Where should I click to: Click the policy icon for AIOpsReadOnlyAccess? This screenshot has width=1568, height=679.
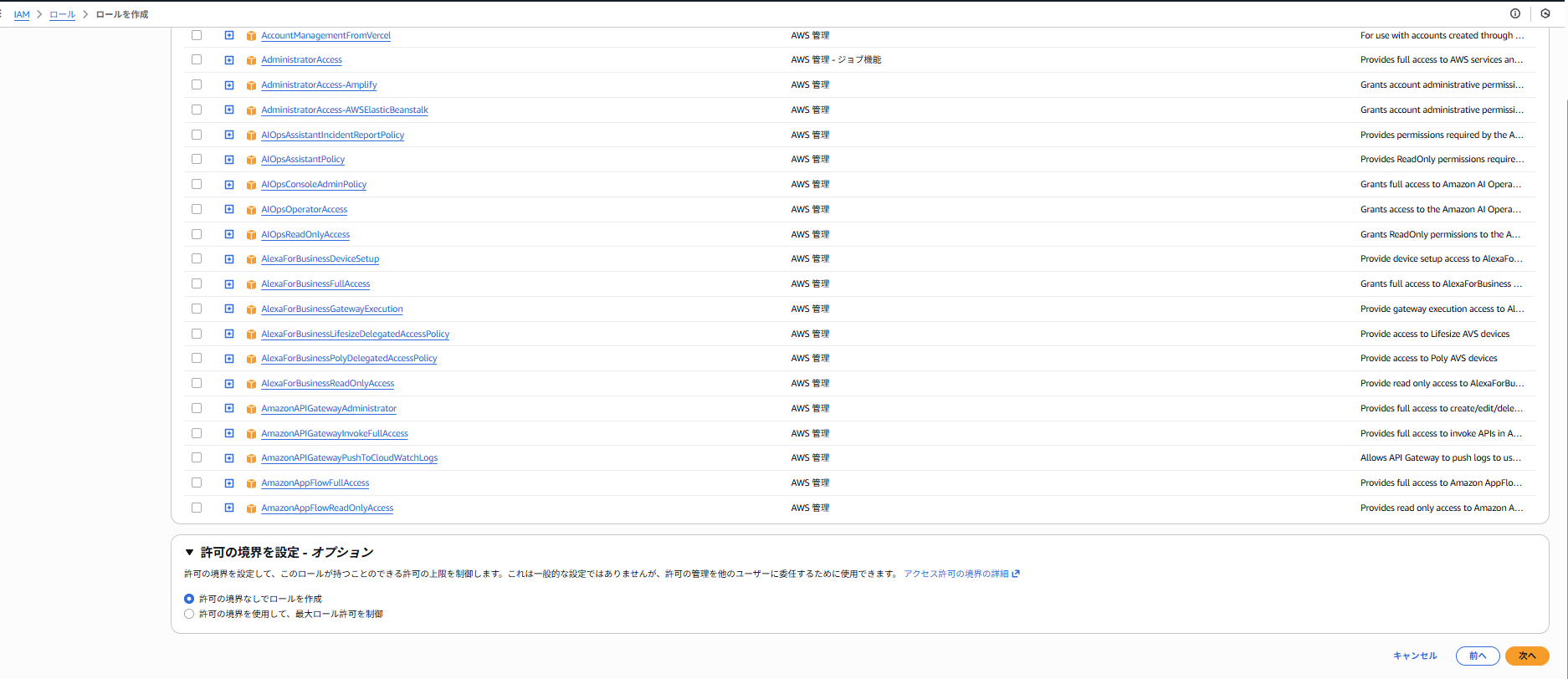251,235
